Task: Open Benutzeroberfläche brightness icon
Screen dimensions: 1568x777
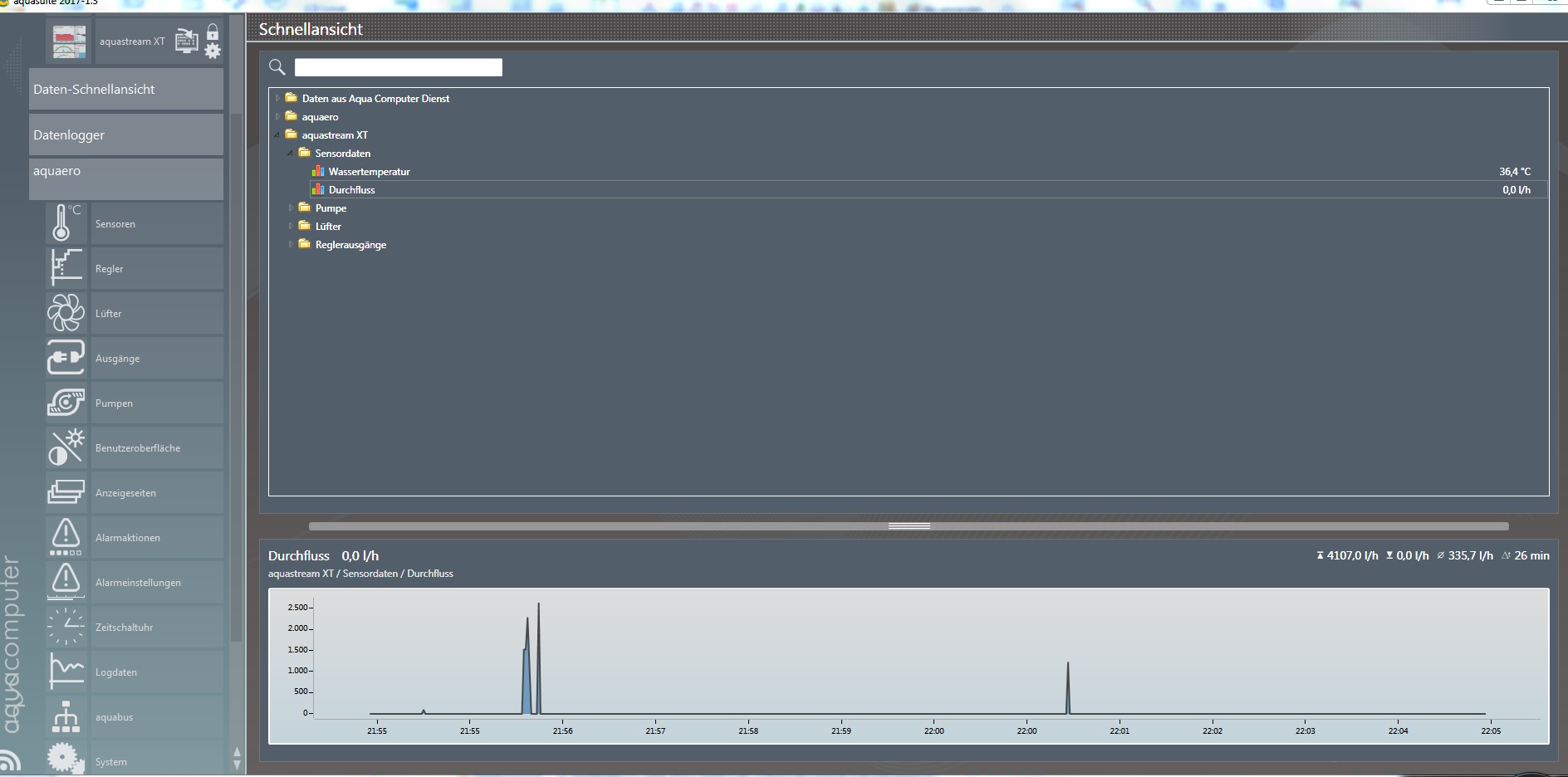Action: 66,447
